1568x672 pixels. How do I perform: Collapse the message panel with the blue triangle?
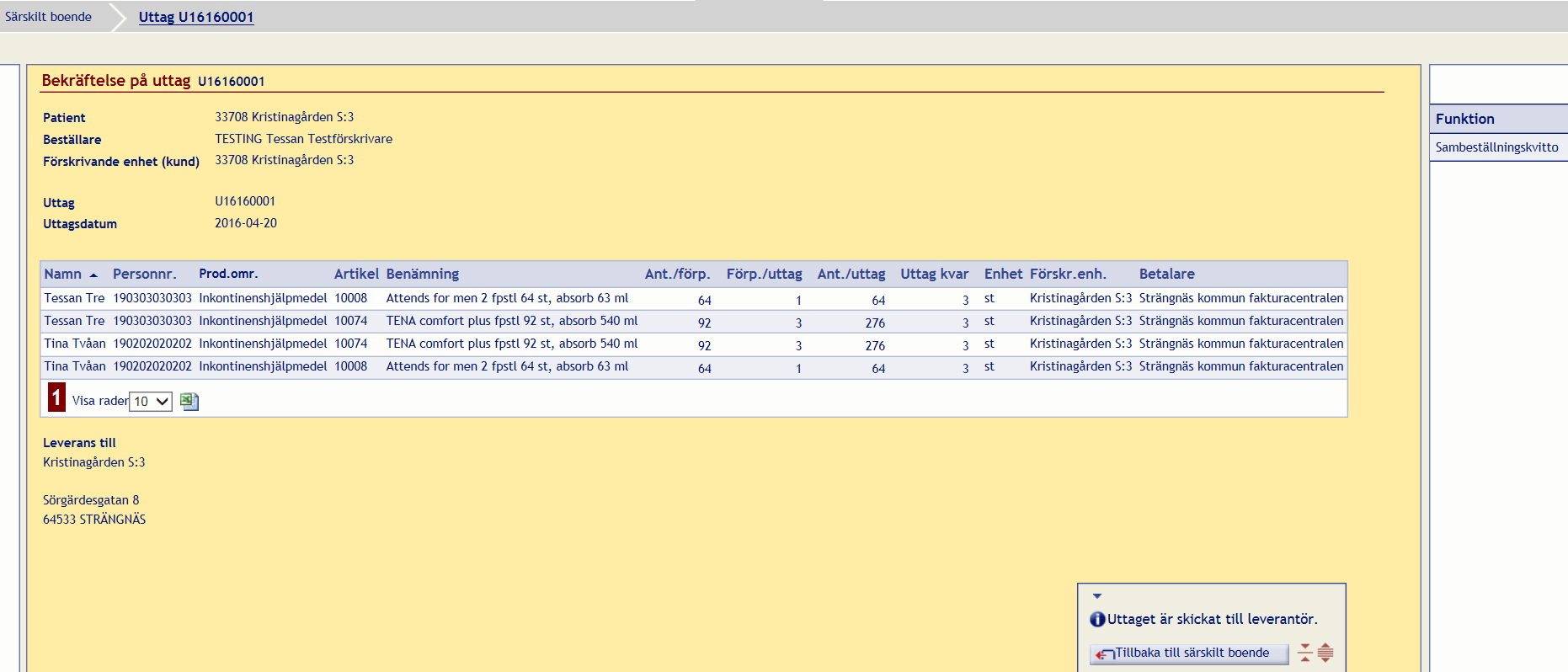click(x=1097, y=596)
